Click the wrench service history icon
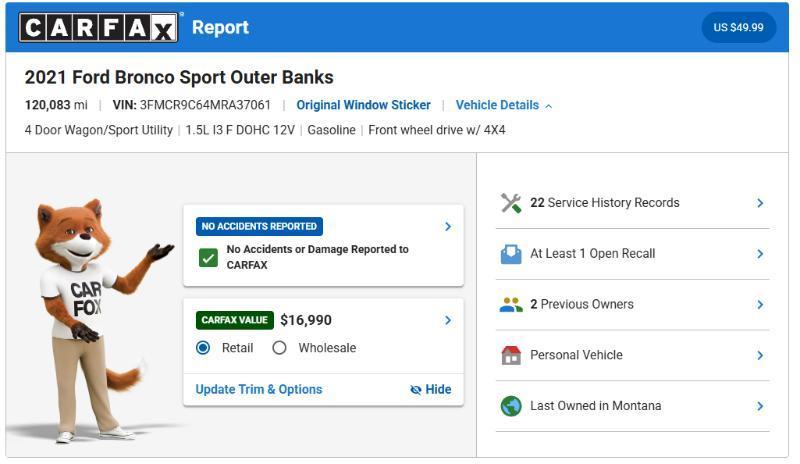This screenshot has width=800, height=464. click(511, 203)
